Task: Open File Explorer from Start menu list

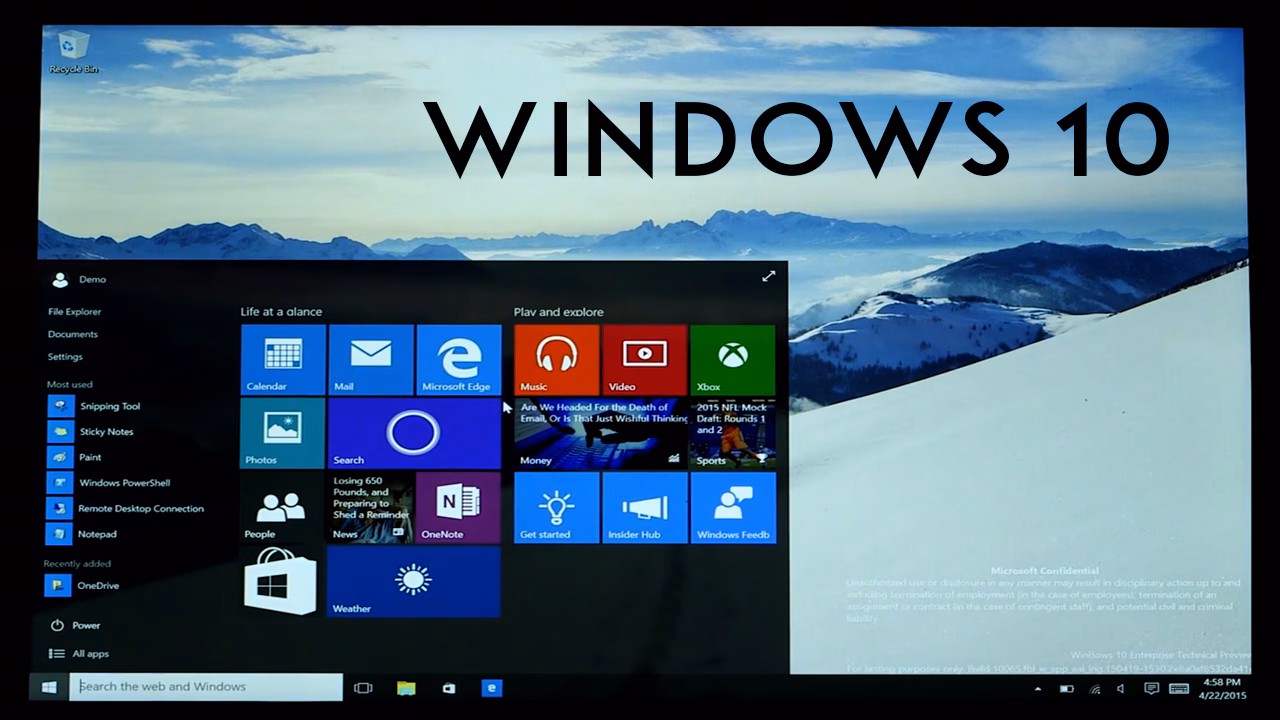Action: pyautogui.click(x=75, y=312)
